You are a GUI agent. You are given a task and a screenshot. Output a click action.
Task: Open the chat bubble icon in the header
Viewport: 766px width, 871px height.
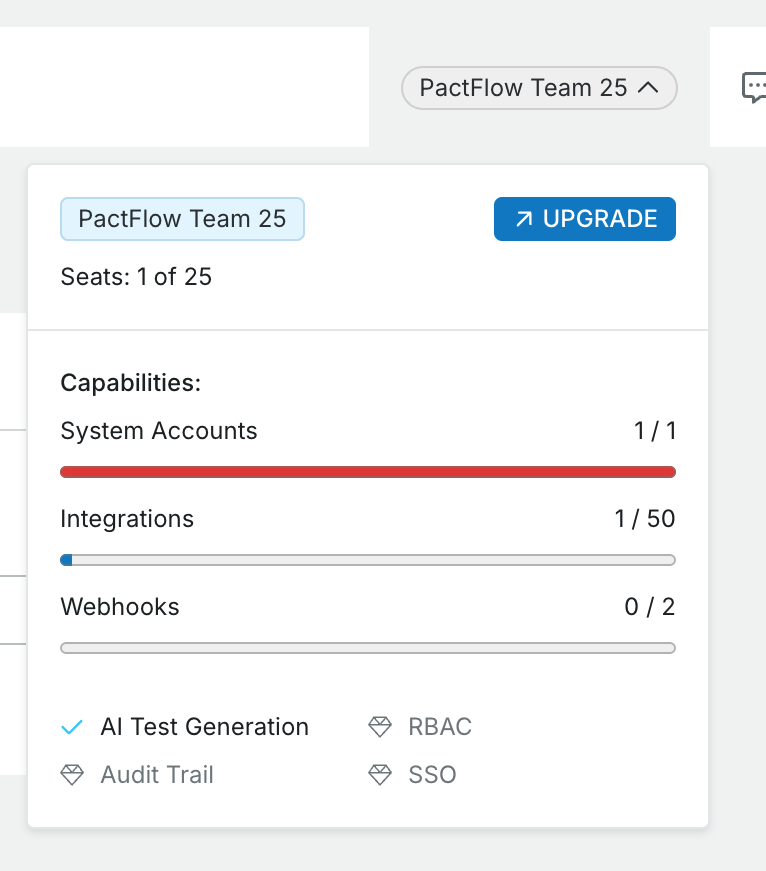click(x=755, y=88)
